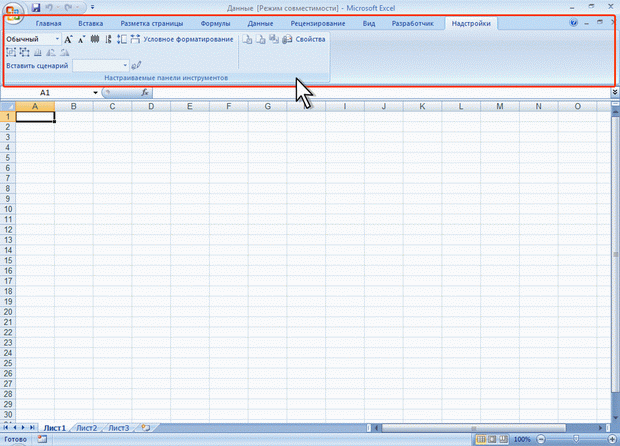The height and width of the screenshot is (446, 620).
Task: Click the group objects icon
Action: [11, 52]
